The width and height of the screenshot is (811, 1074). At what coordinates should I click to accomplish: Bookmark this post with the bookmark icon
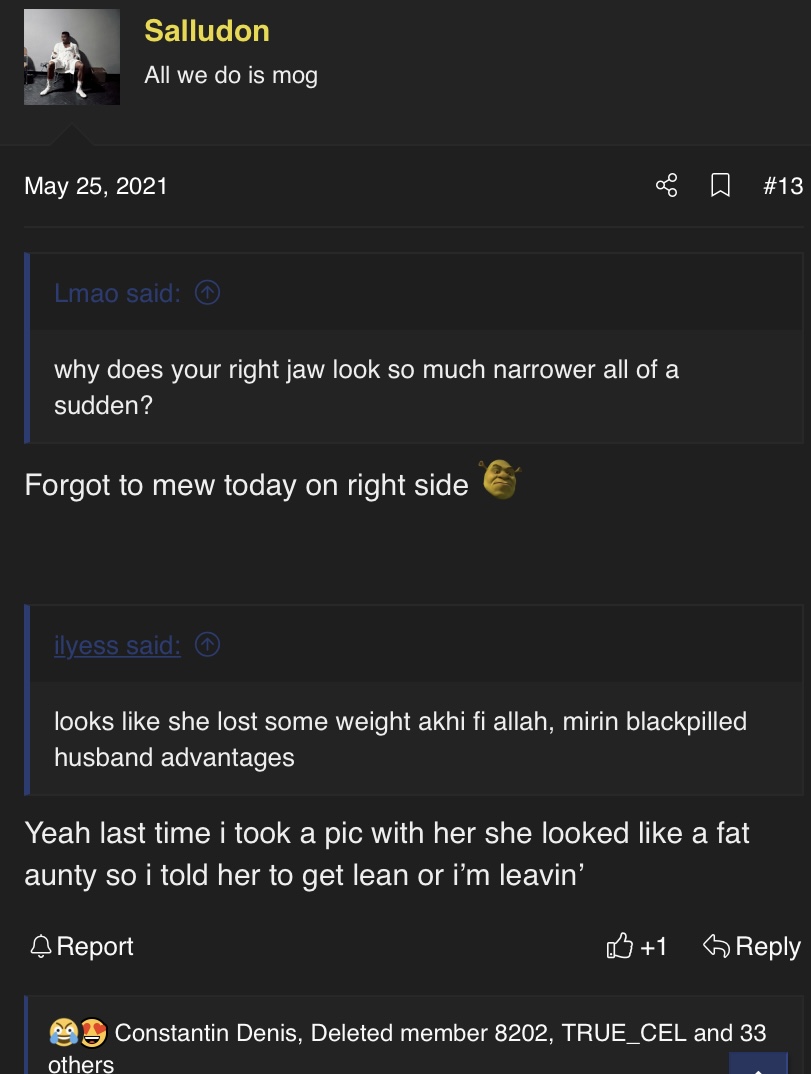click(720, 185)
